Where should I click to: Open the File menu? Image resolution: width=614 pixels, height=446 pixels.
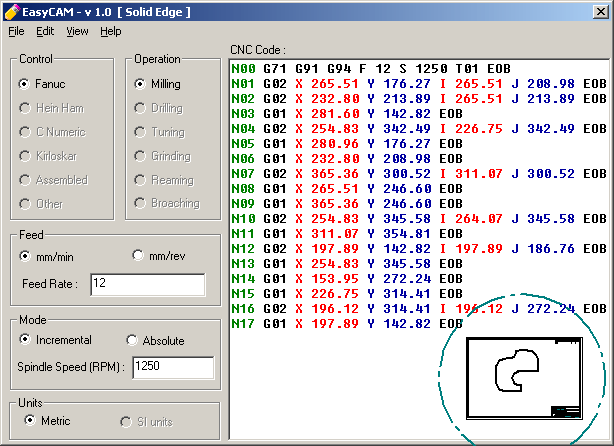coord(16,31)
